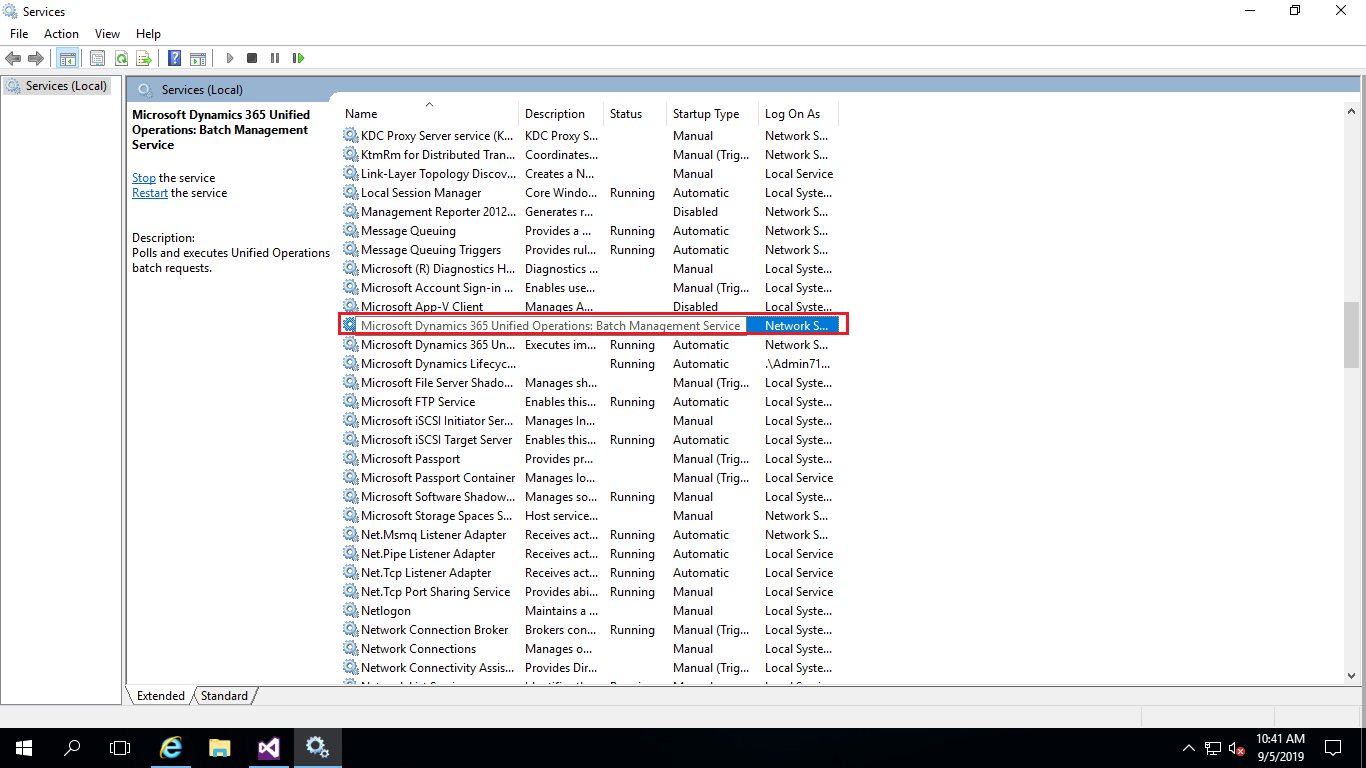Select the Network Connection Broker service
This screenshot has height=768, width=1366.
point(434,630)
